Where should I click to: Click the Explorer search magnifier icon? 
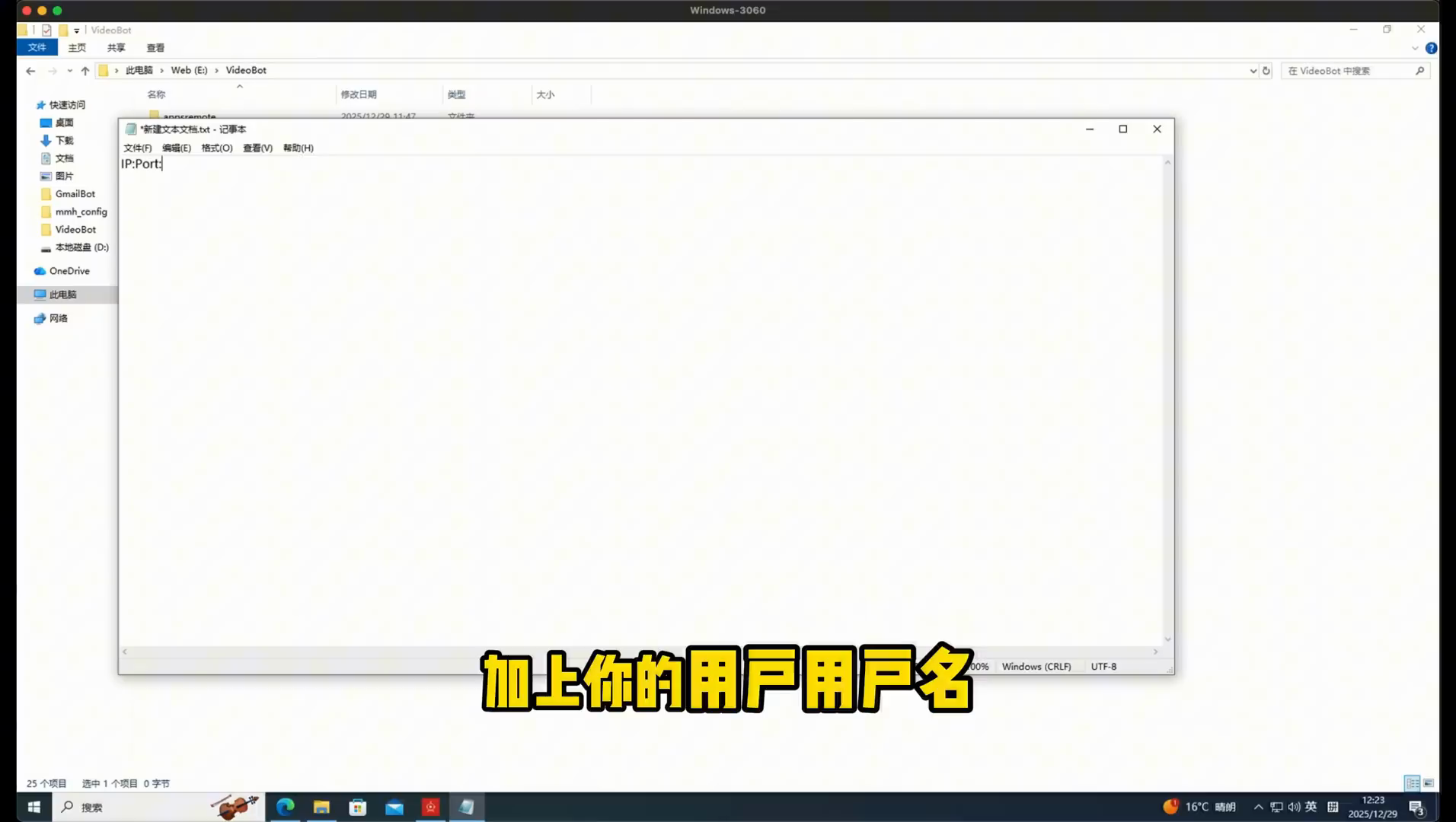coord(1420,71)
